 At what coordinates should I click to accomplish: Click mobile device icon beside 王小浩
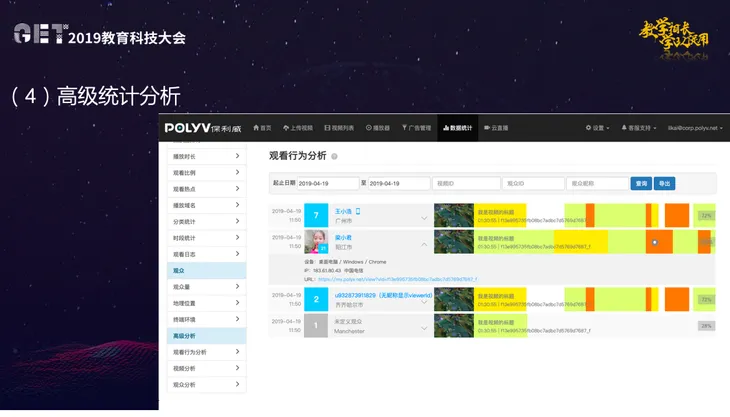click(x=358, y=211)
